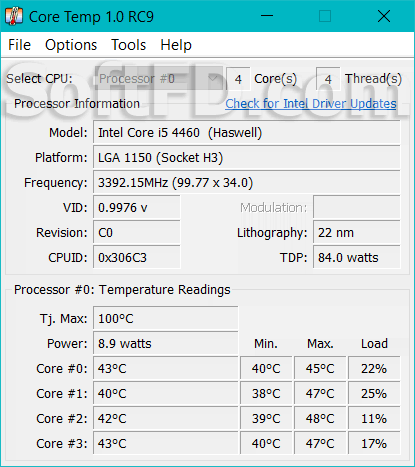This screenshot has height=467, width=415.
Task: Click the Temperature Readings group label
Action: 122,290
